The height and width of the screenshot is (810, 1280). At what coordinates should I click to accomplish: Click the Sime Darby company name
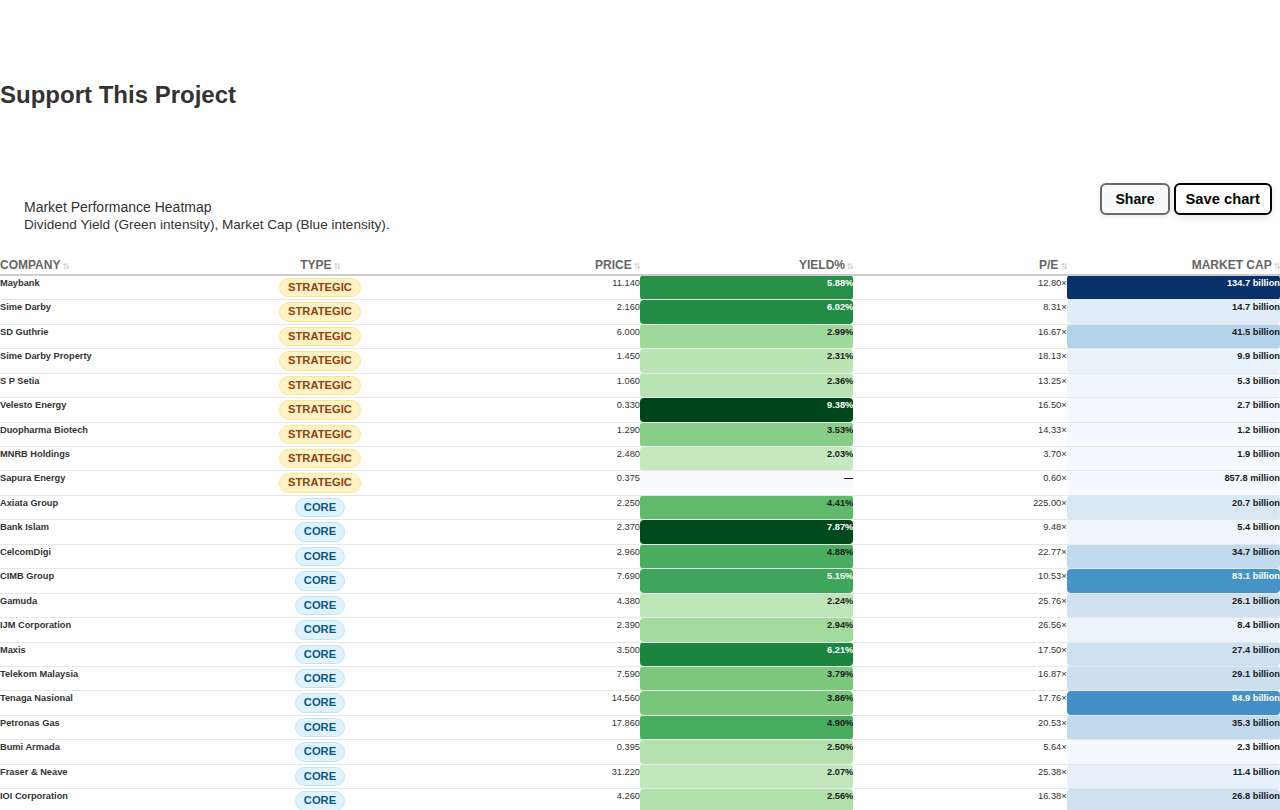pos(26,307)
